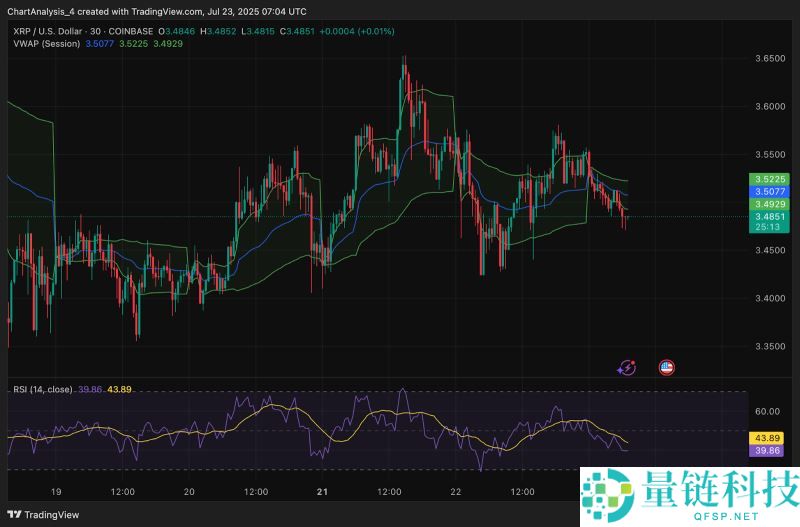Viewport: 800px width, 527px height.
Task: Click the 21 date marker on time axis
Action: point(323,492)
